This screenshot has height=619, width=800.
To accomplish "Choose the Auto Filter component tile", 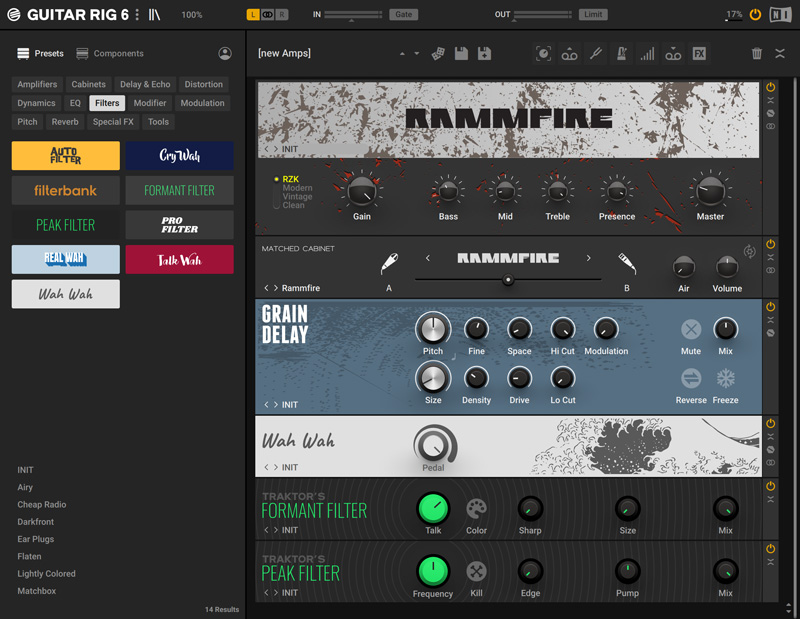I will (66, 156).
